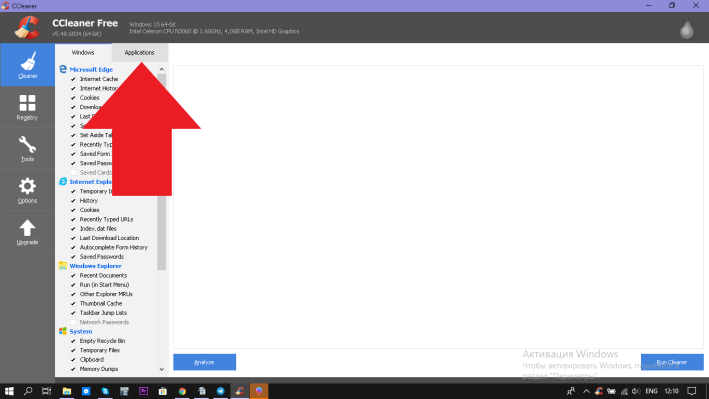Click the System group Windows icon

tap(63, 331)
